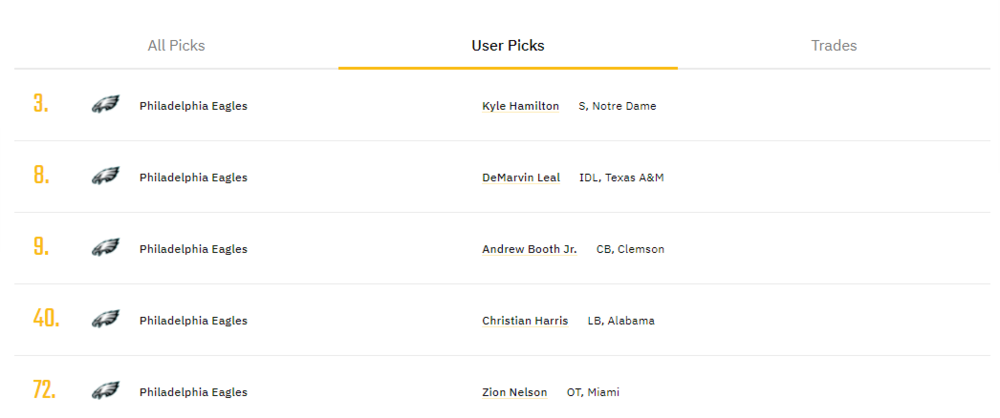1000x418 pixels.
Task: Click the "IDL, Texas A&M" position text
Action: (621, 178)
